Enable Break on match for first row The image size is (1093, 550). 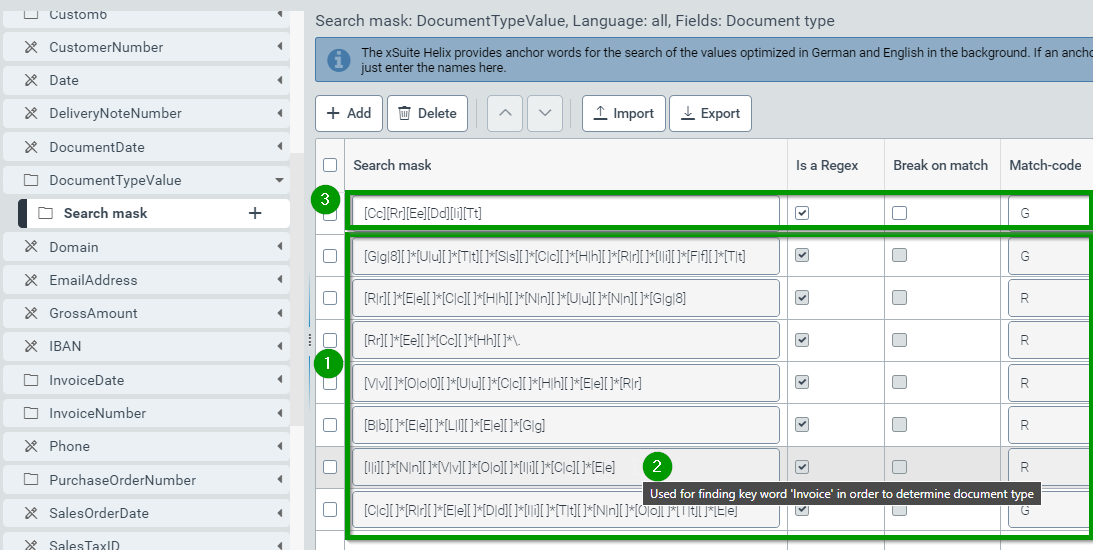point(900,213)
